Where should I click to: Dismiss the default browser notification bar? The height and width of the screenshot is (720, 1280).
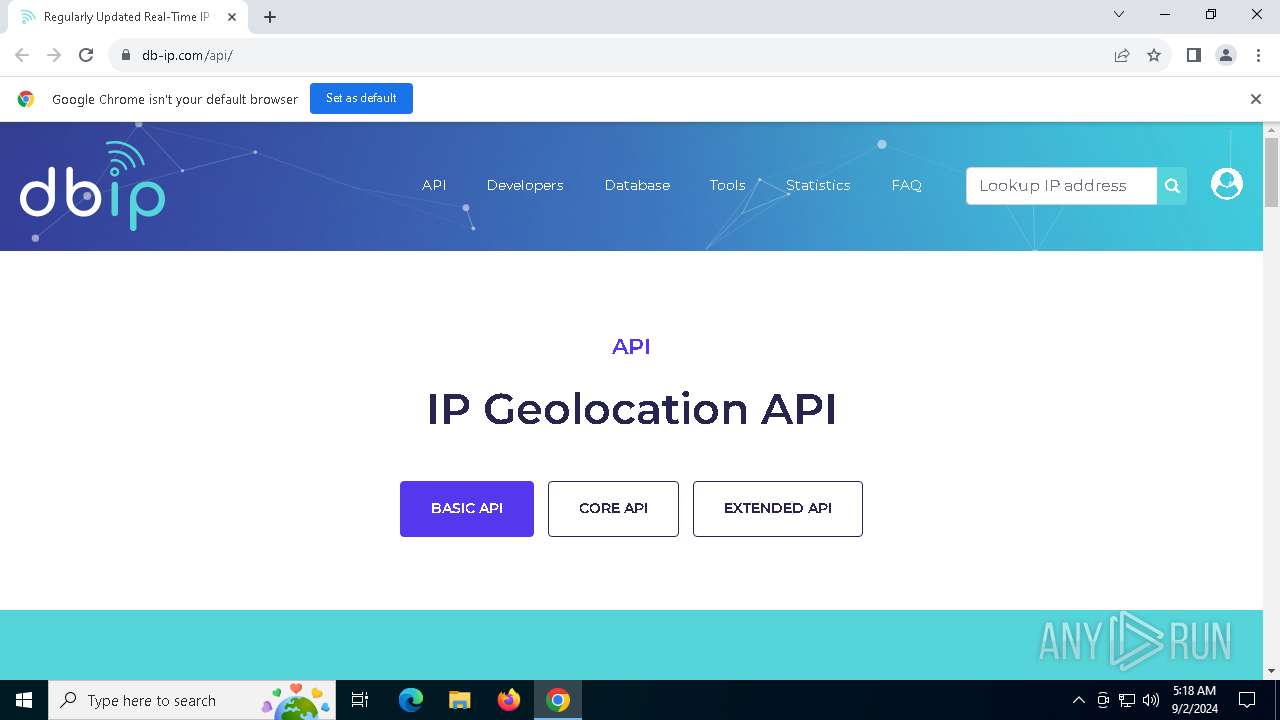[x=1255, y=99]
